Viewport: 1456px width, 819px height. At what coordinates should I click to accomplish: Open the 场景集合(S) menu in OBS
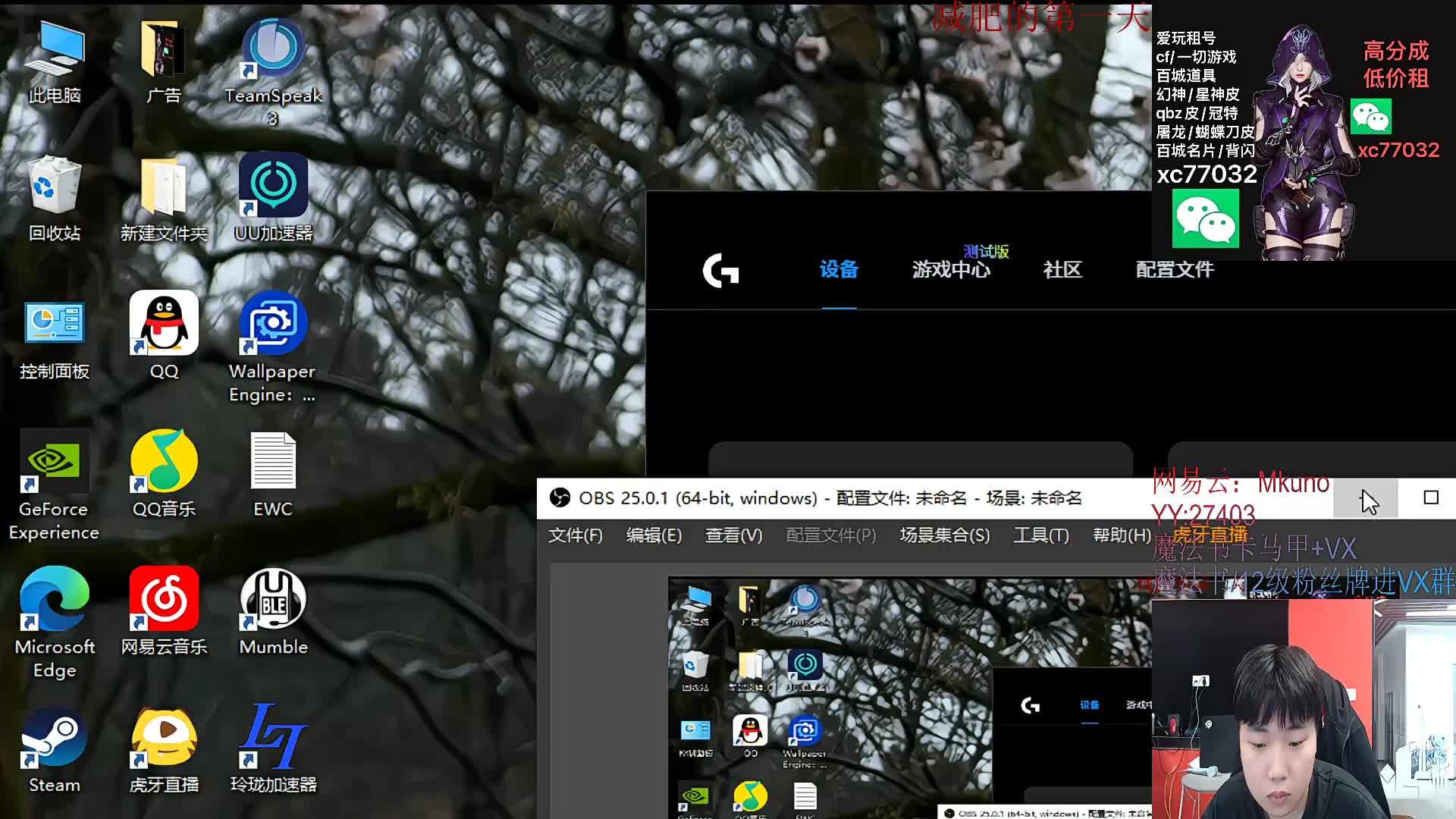click(944, 535)
